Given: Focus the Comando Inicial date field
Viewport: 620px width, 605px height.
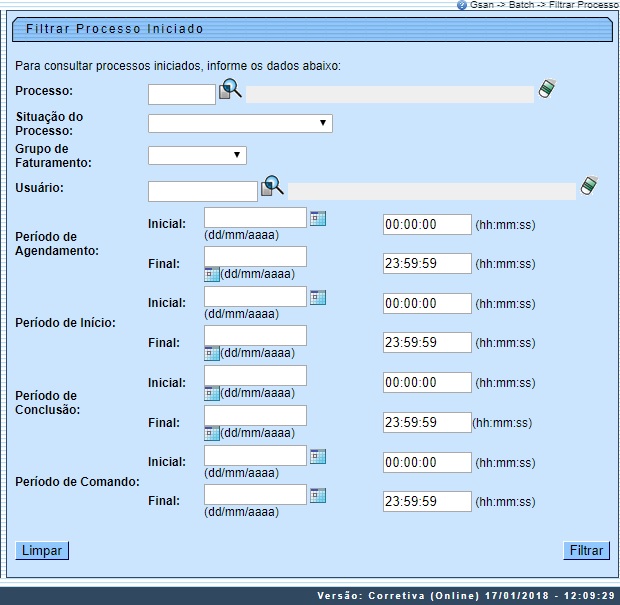Looking at the screenshot, I should (255, 455).
